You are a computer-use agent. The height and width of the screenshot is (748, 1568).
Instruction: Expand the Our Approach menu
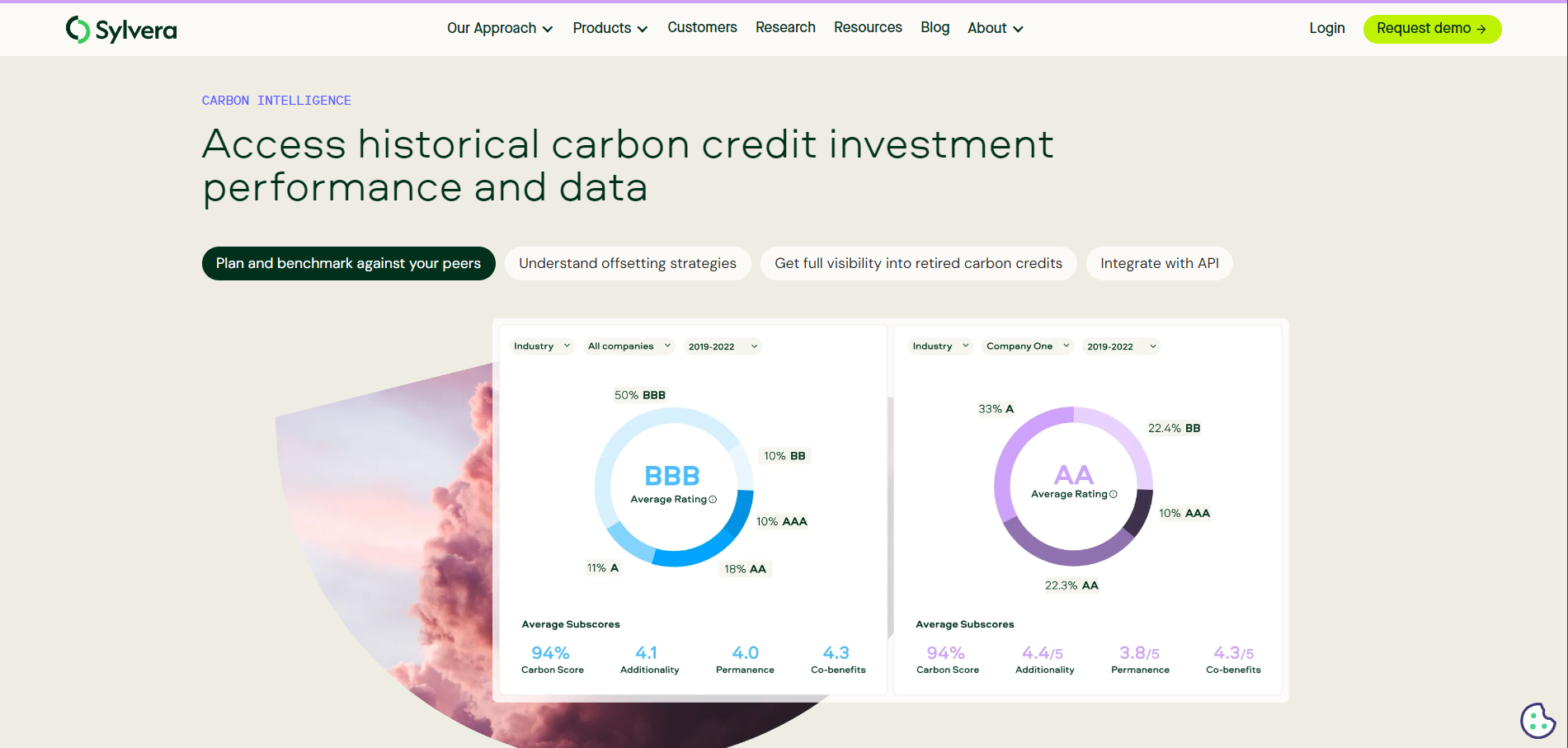(500, 28)
